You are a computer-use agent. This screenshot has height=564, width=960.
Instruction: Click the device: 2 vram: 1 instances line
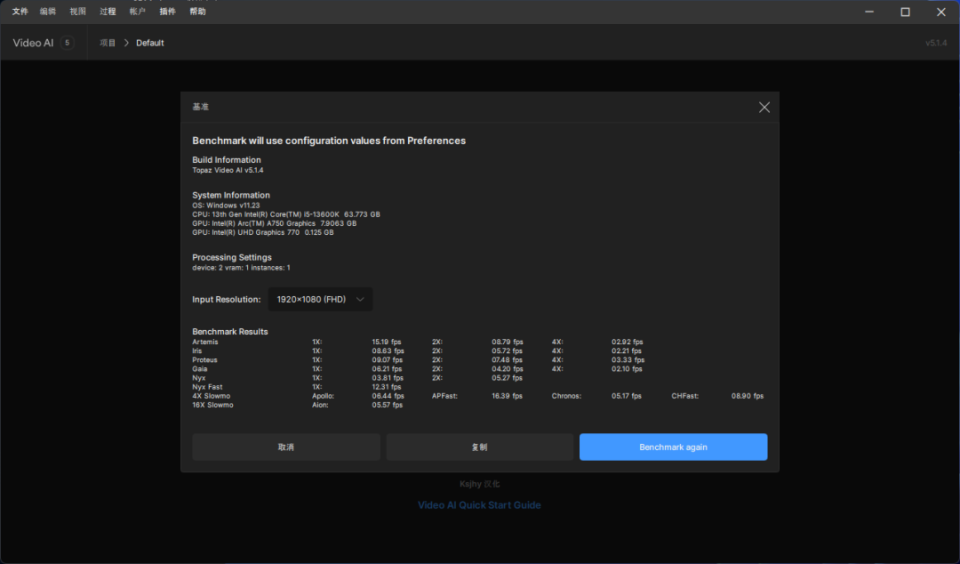tap(241, 268)
